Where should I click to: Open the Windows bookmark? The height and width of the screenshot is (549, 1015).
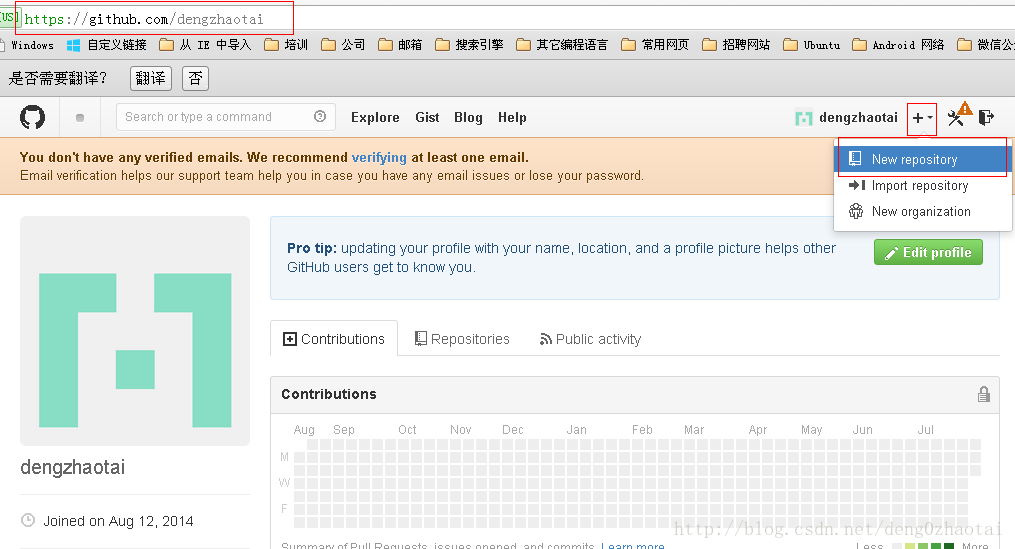27,45
